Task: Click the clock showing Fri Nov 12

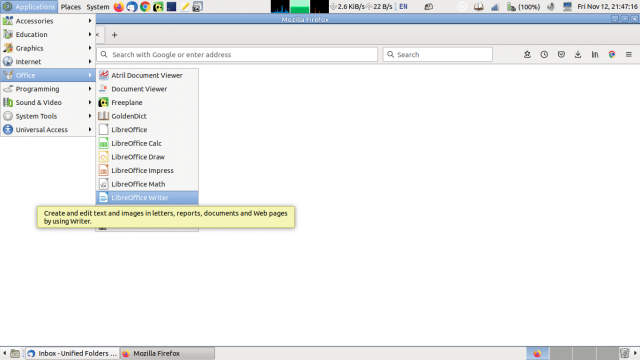Action: pos(607,7)
